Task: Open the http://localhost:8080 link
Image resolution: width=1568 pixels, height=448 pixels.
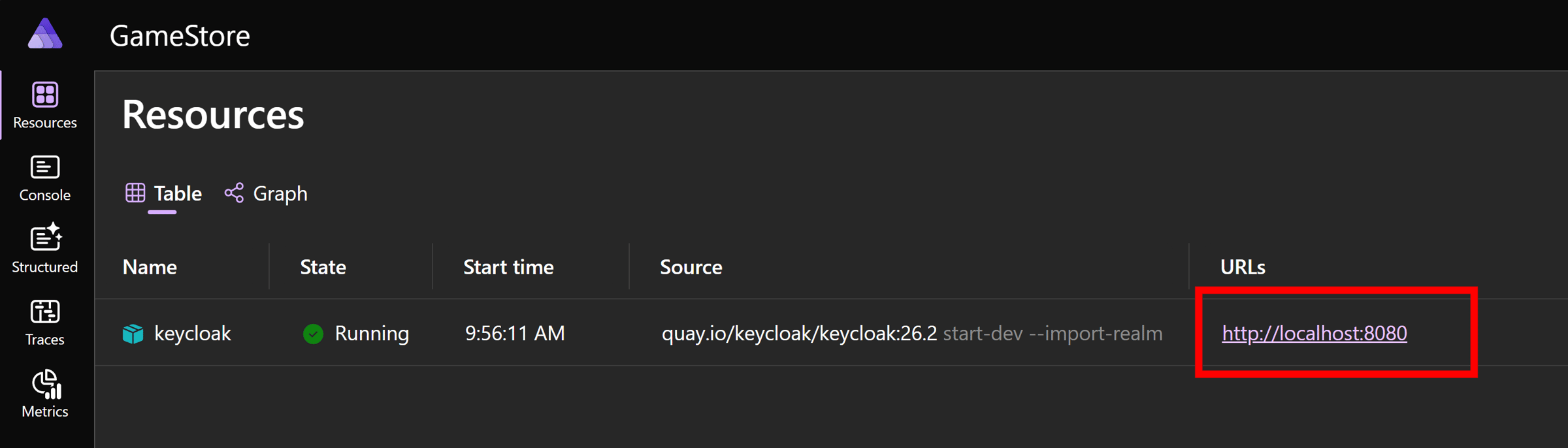Action: click(x=1315, y=334)
